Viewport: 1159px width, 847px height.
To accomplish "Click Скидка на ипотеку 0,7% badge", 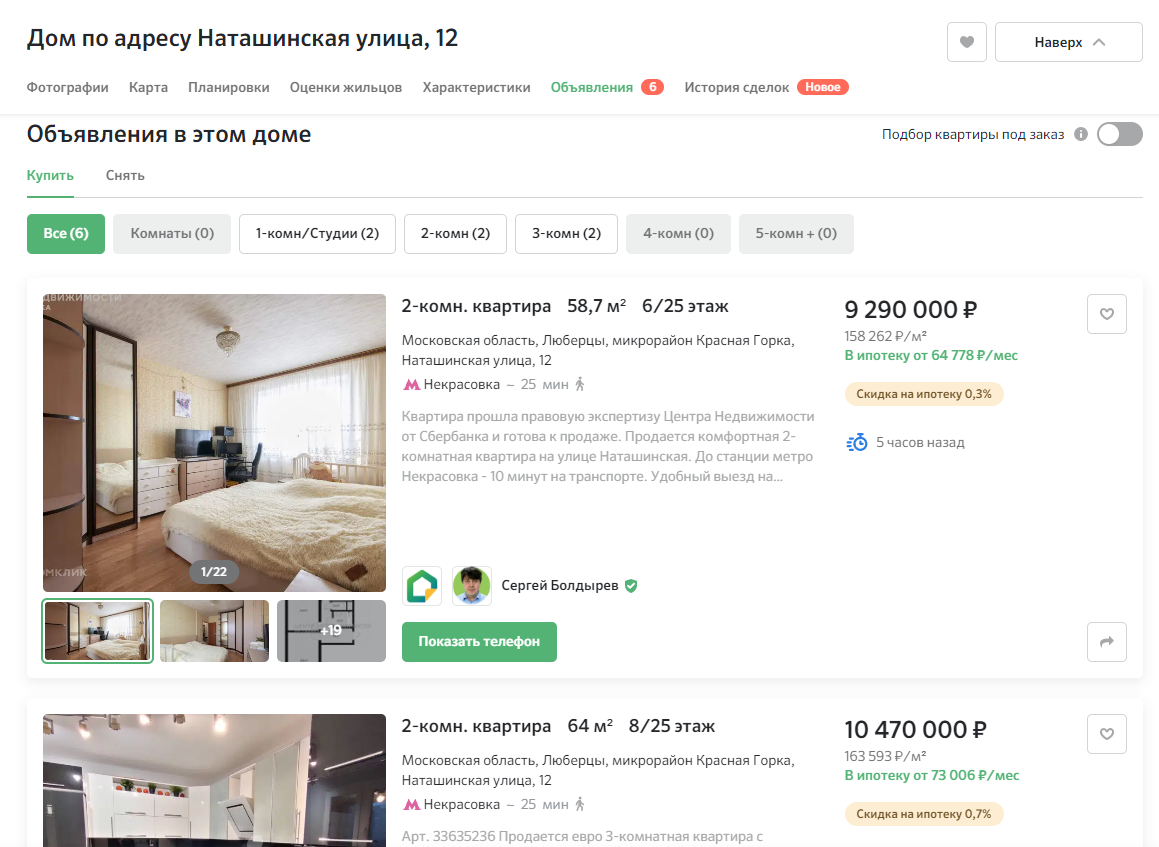I will 924,814.
